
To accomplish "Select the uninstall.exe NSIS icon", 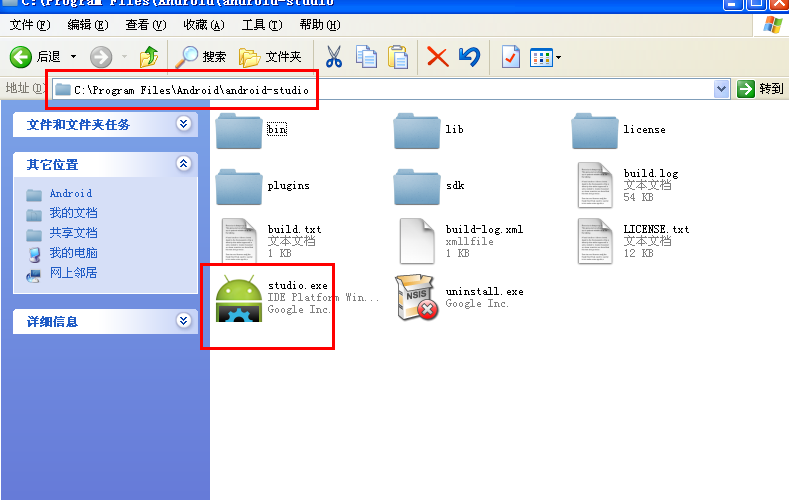I will [416, 297].
